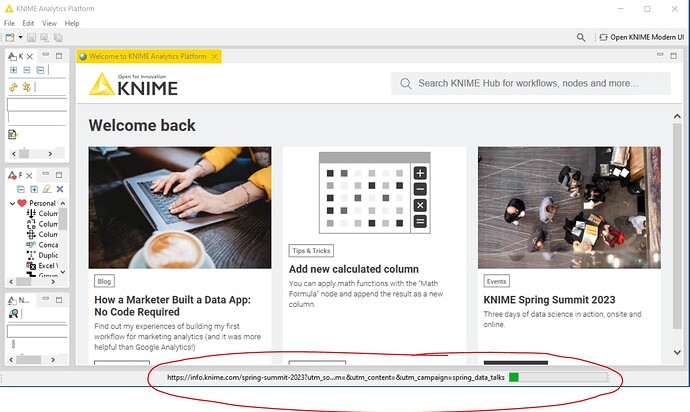
Task: Click Collapse All in Favorite Nodes toolbar
Action: point(21,189)
